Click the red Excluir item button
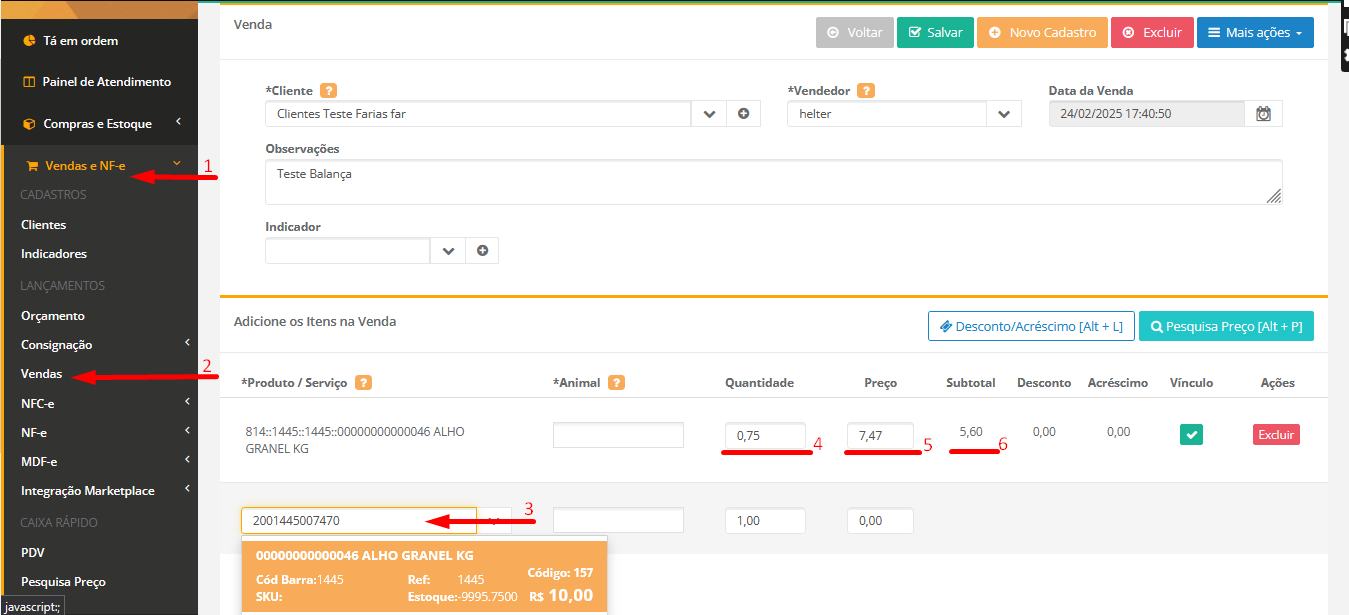This screenshot has width=1349, height=615. click(1276, 434)
